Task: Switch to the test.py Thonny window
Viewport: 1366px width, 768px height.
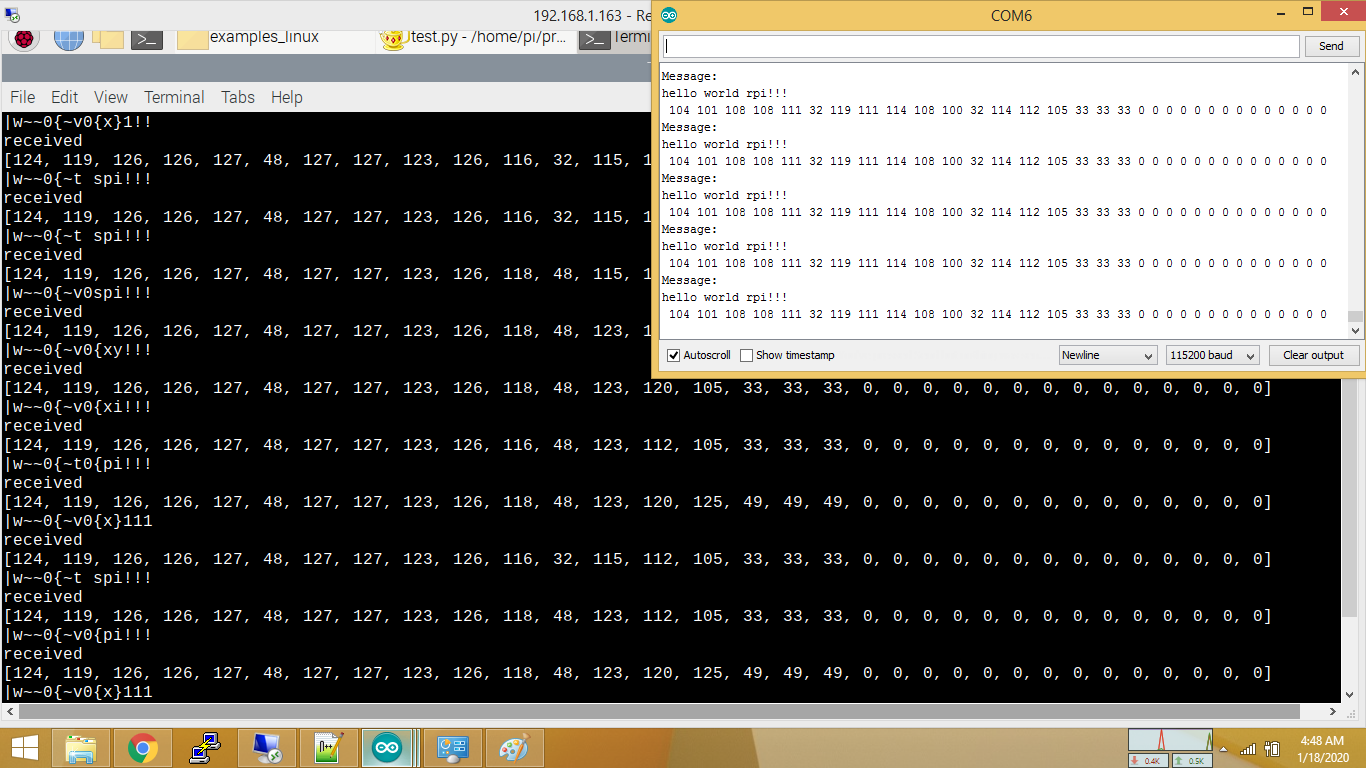Action: 475,38
